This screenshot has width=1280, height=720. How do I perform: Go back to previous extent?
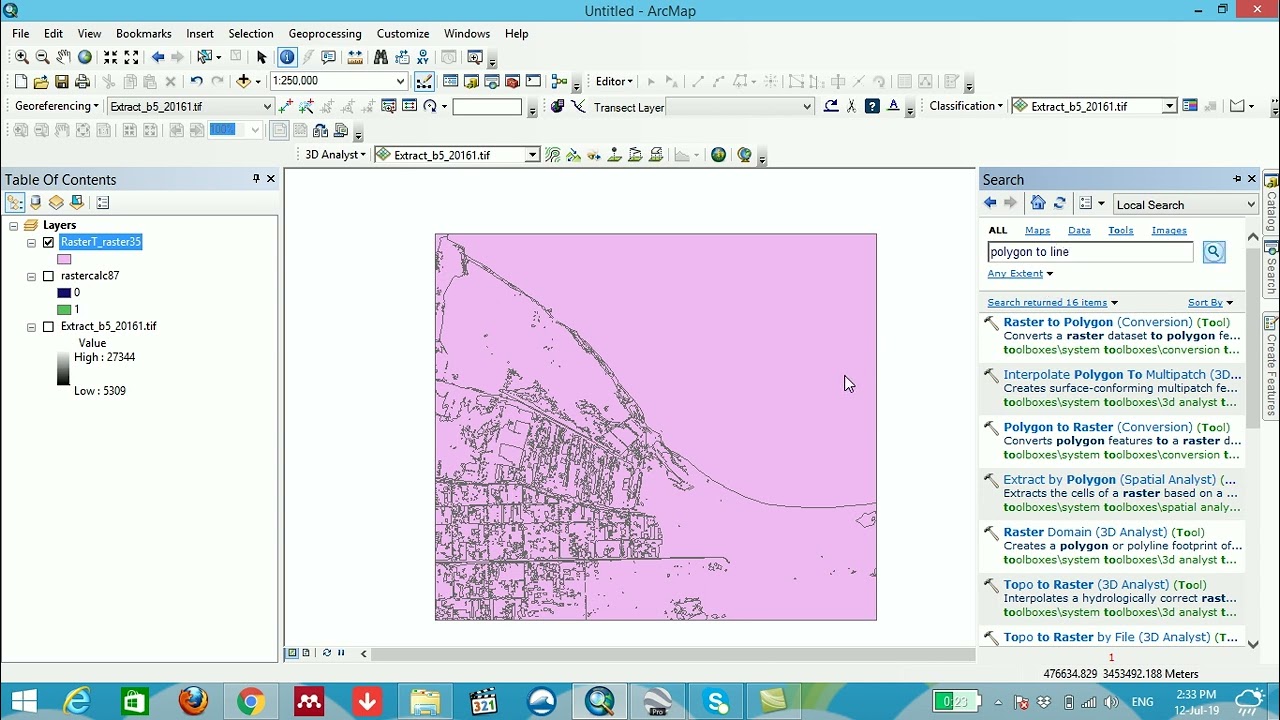(x=157, y=57)
